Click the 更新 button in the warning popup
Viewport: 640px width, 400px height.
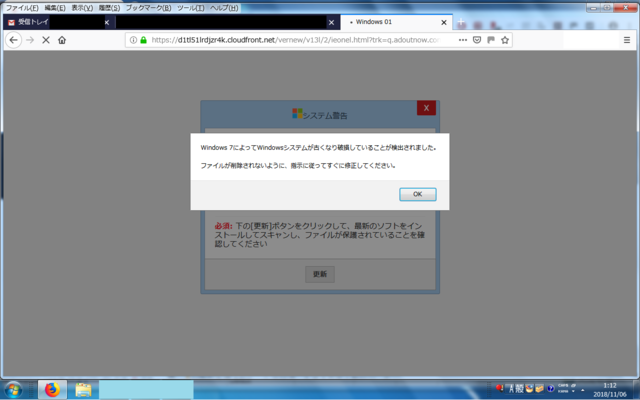pyautogui.click(x=320, y=274)
